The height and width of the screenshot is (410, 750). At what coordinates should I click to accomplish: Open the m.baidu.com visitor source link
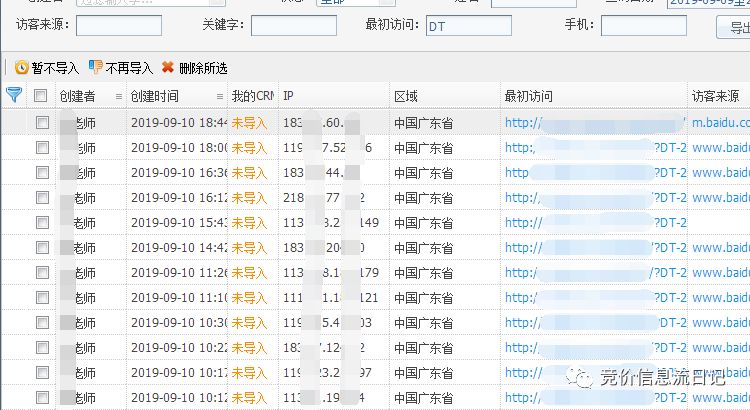tap(721, 123)
